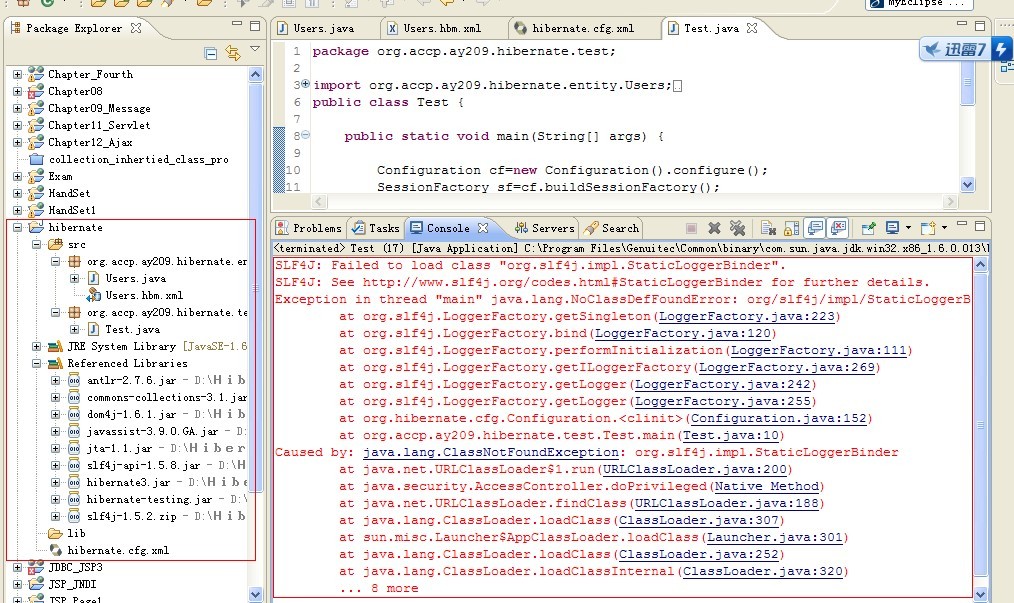Click Clear Console icon

(768, 229)
